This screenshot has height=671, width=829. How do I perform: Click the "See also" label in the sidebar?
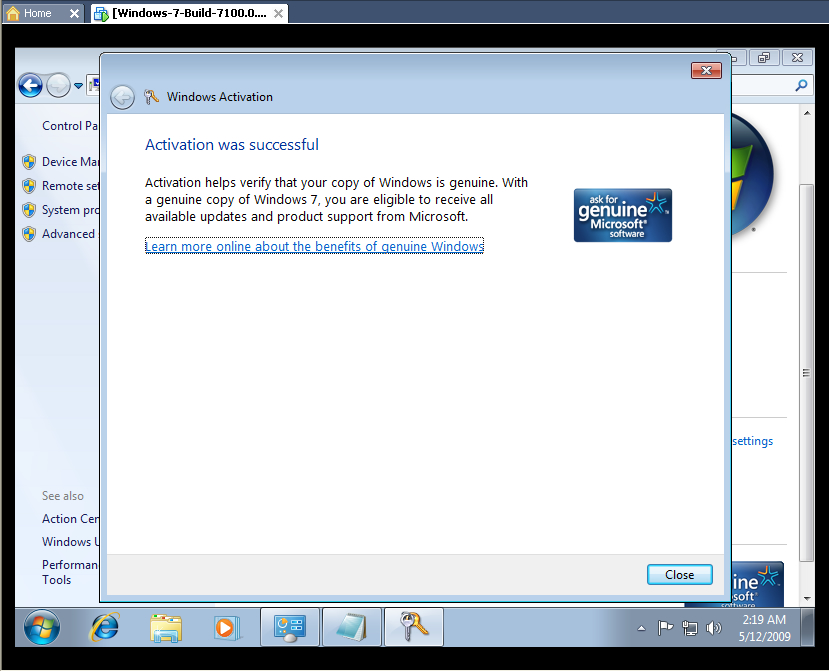tap(63, 496)
